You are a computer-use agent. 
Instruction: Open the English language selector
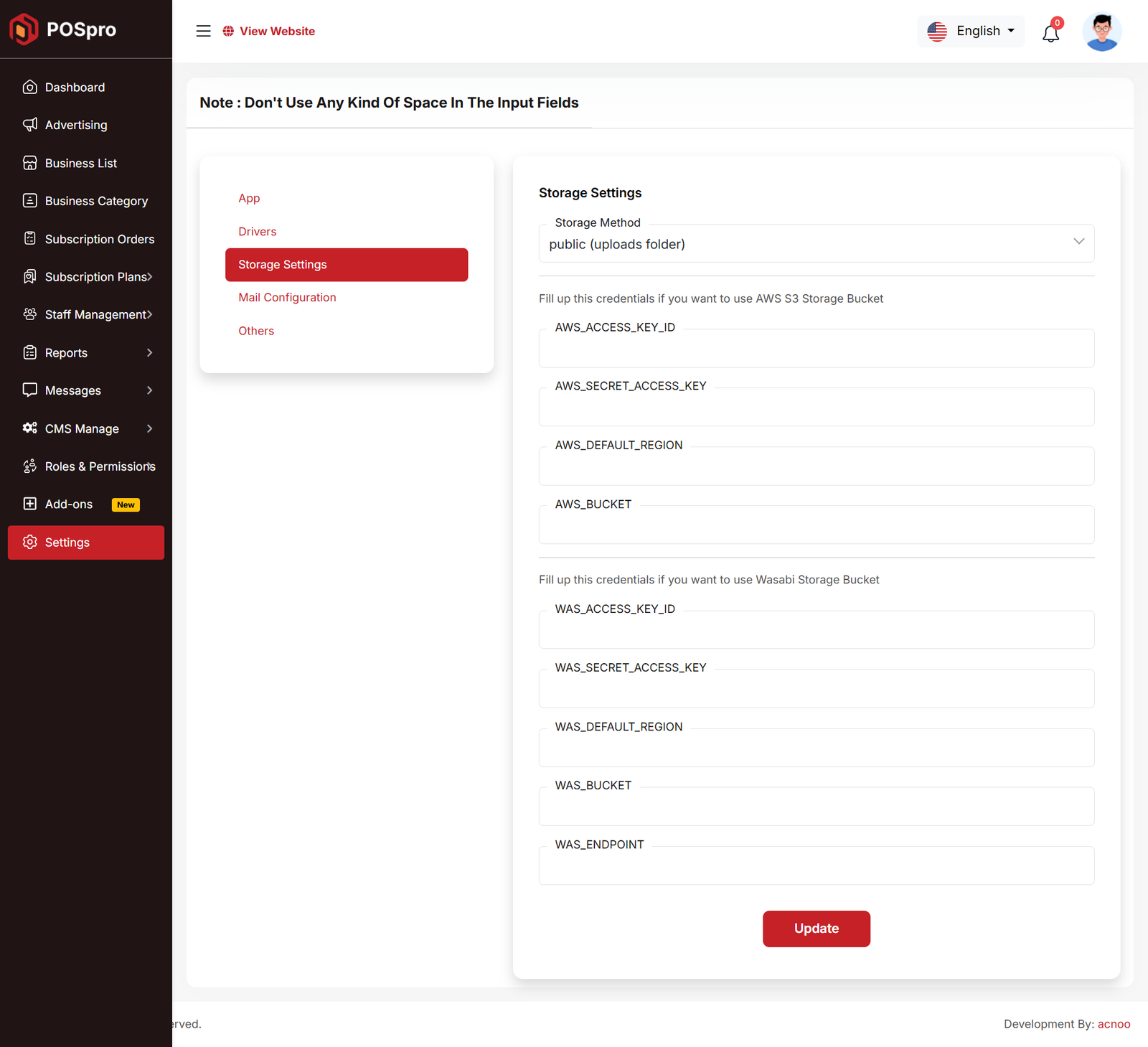(971, 31)
